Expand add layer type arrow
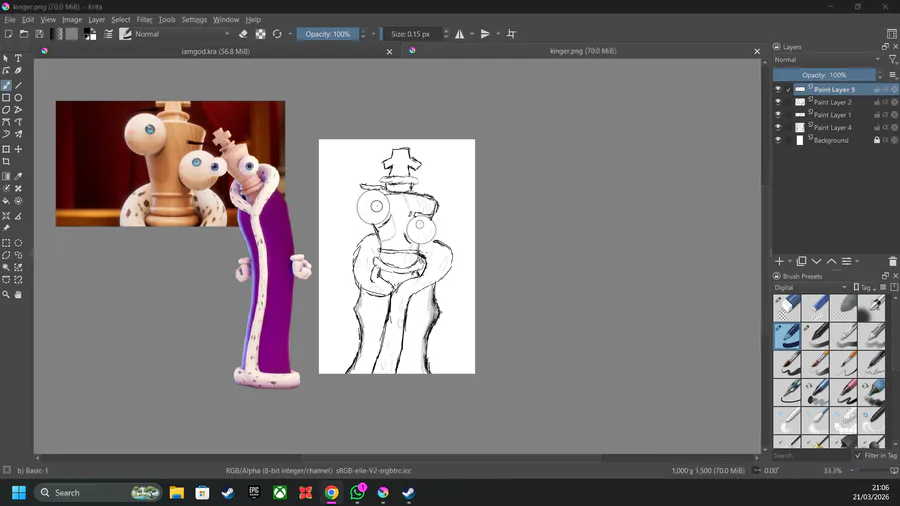The height and width of the screenshot is (506, 900). coord(790,262)
